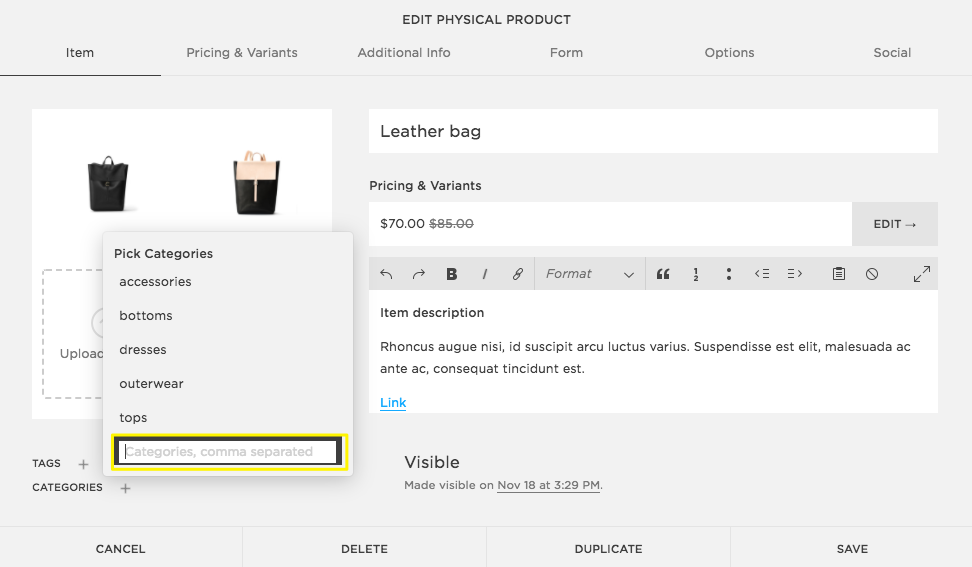The image size is (972, 567).
Task: Click the categories comma separated input field
Action: tap(230, 452)
